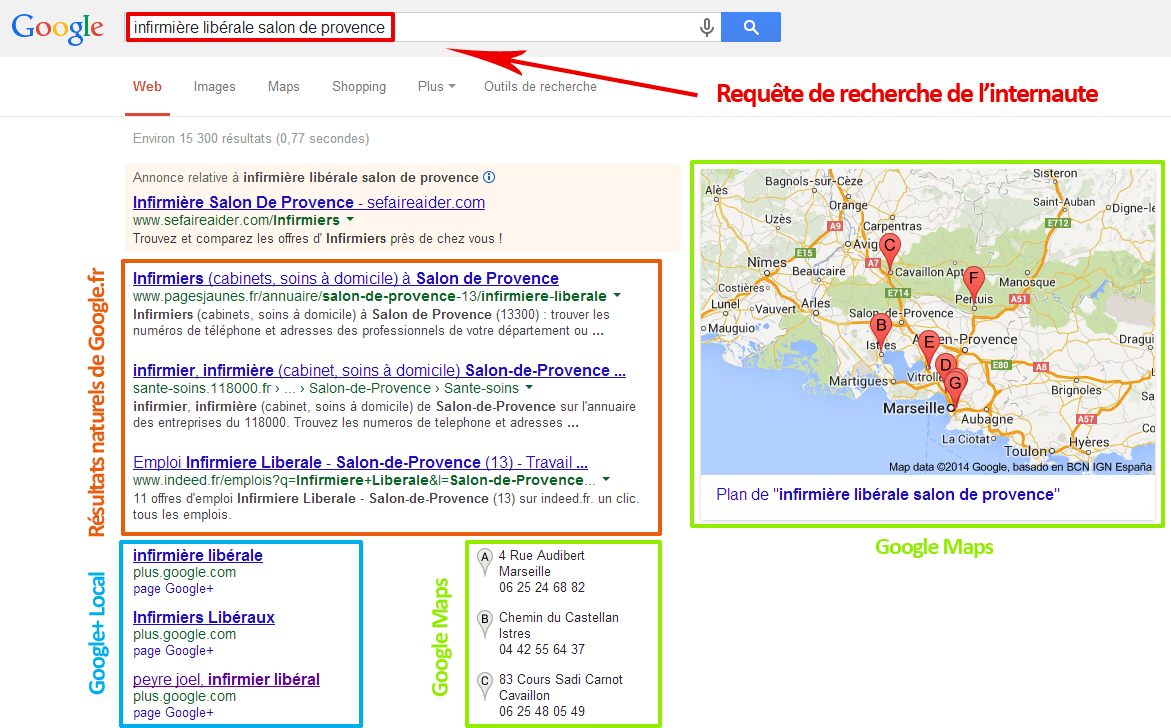The width and height of the screenshot is (1171, 728).
Task: Click map pin G near Marseille
Action: coord(954,388)
